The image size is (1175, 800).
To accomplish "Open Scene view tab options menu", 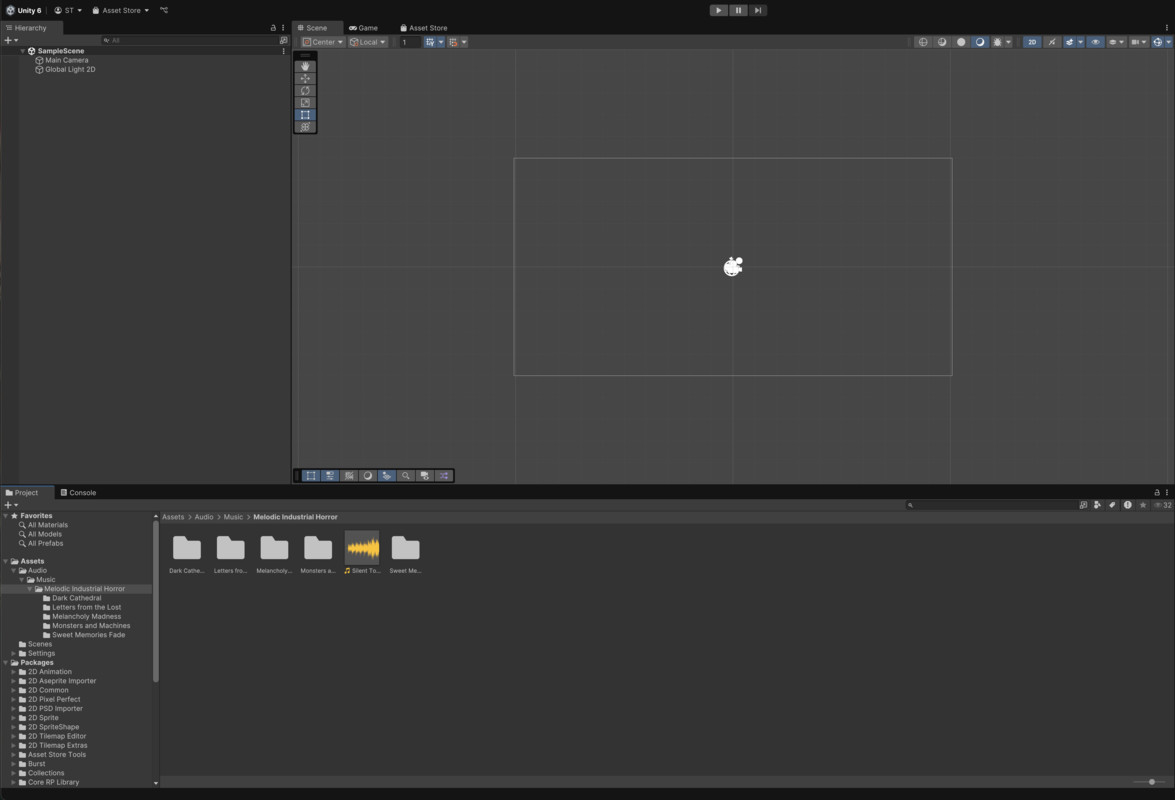I will 1167,28.
